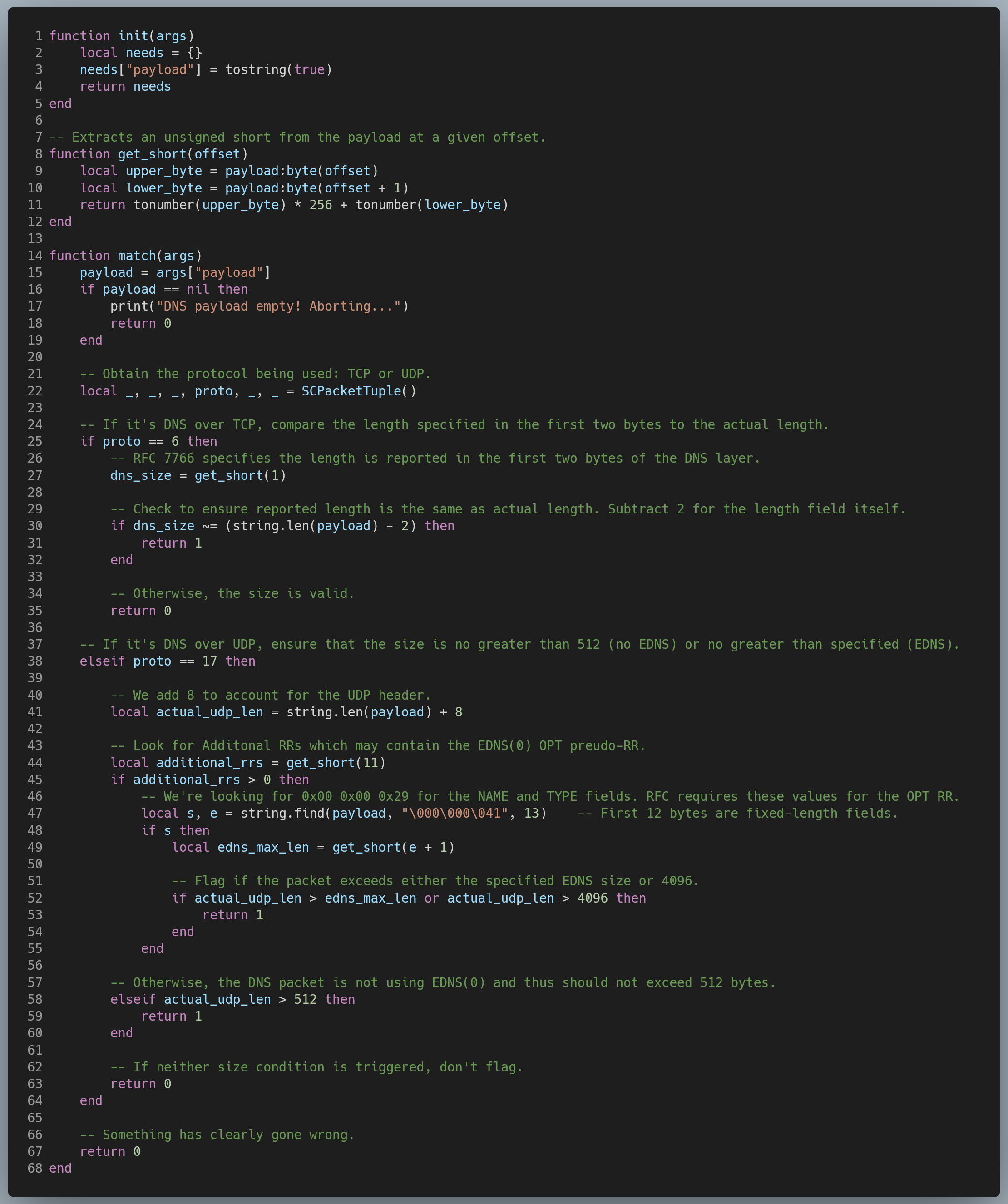Click the "payload" string on line 3

pos(160,70)
